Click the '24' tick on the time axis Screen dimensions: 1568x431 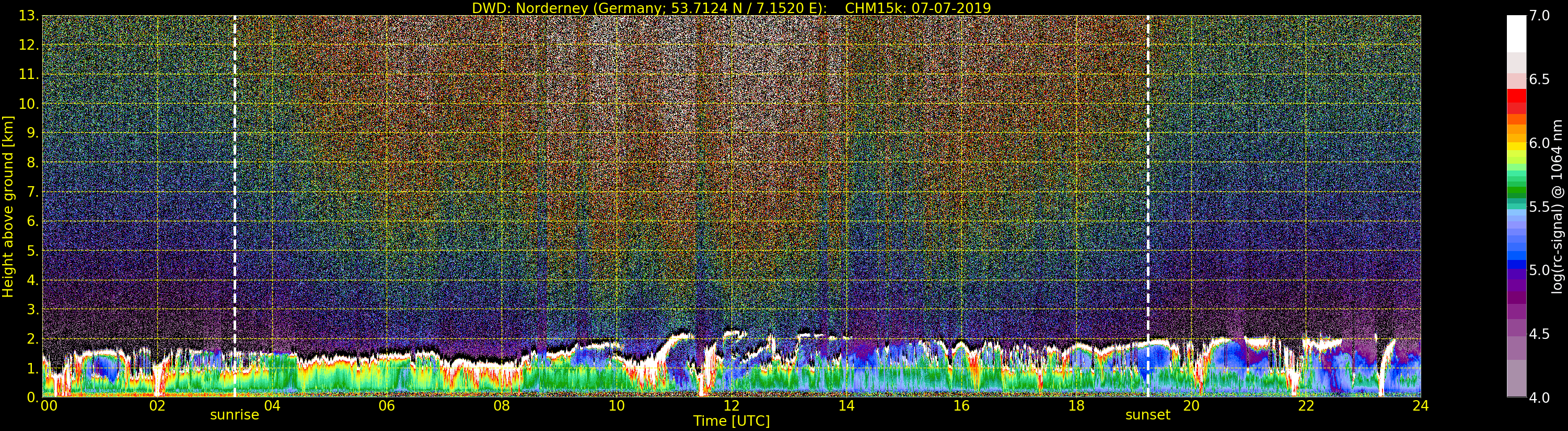click(x=1421, y=406)
